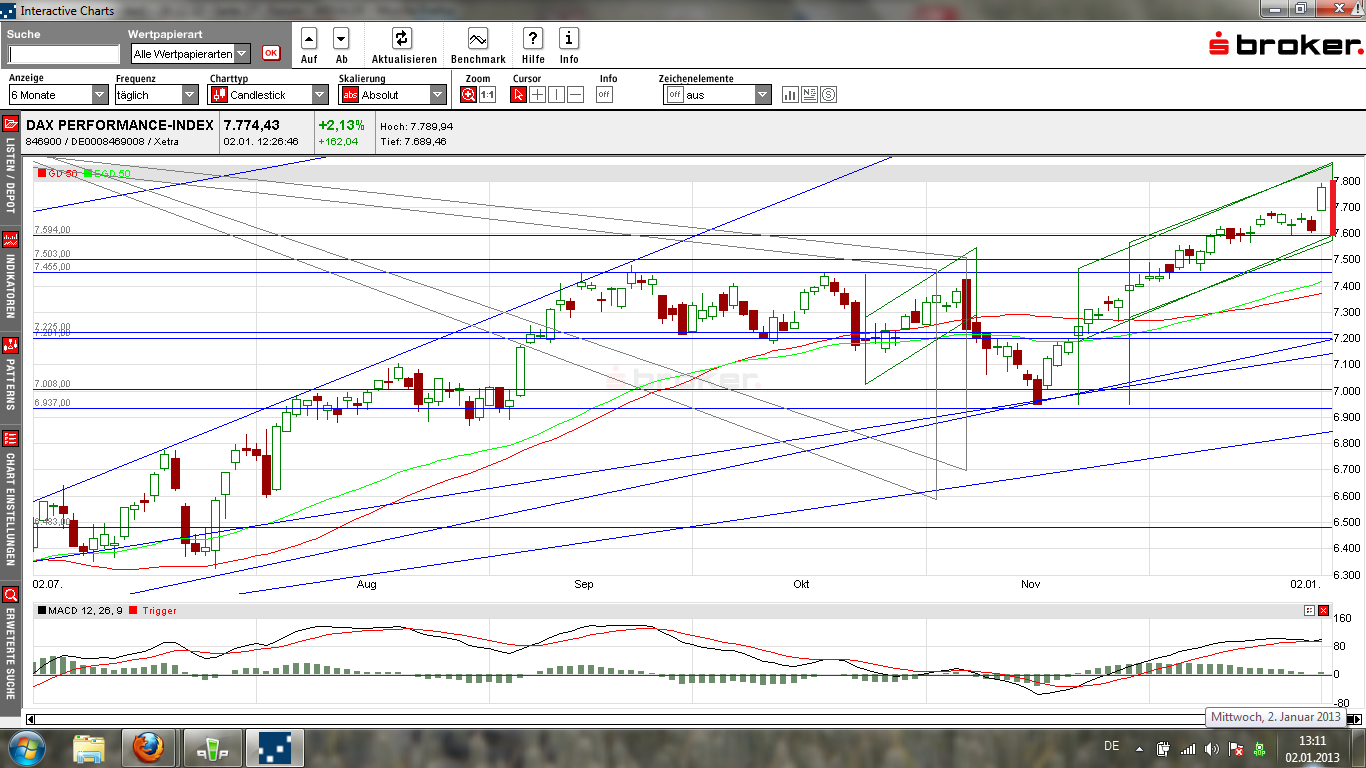Select the crosshair cursor tool

pos(537,94)
